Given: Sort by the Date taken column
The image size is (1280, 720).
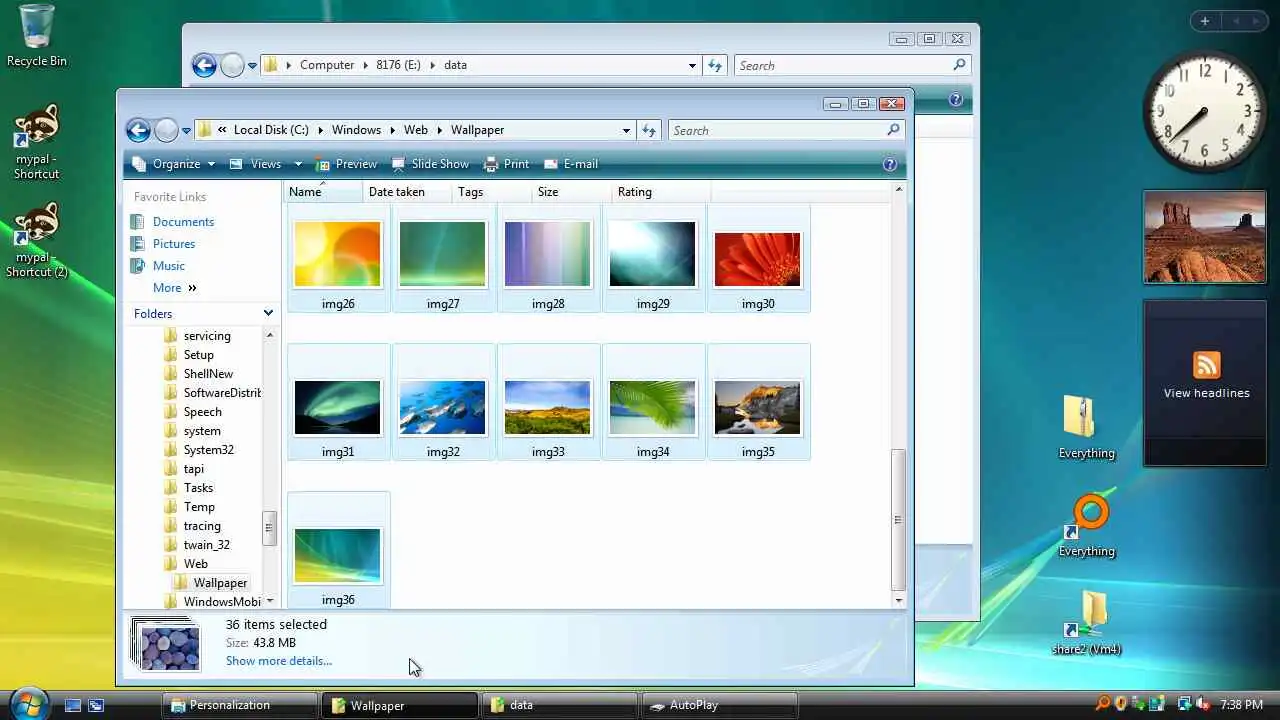Looking at the screenshot, I should coord(407,192).
